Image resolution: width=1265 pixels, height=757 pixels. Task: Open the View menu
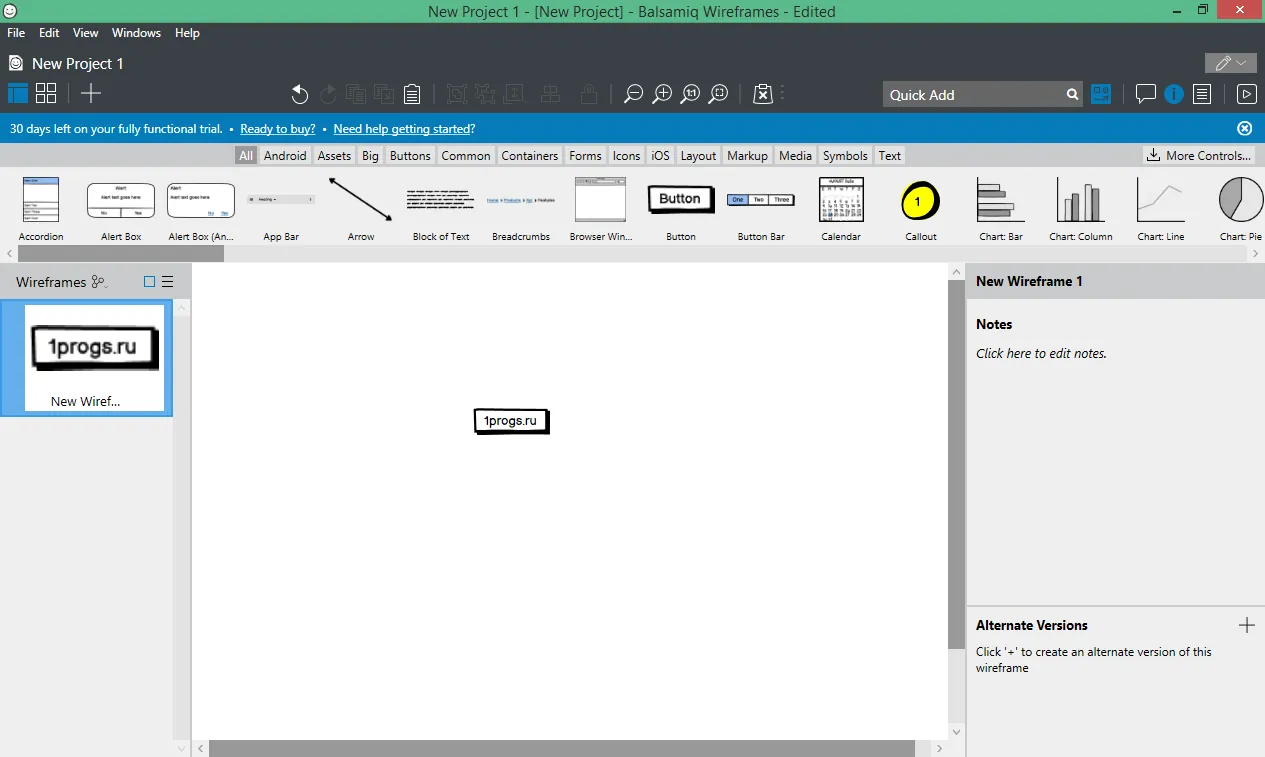point(86,33)
